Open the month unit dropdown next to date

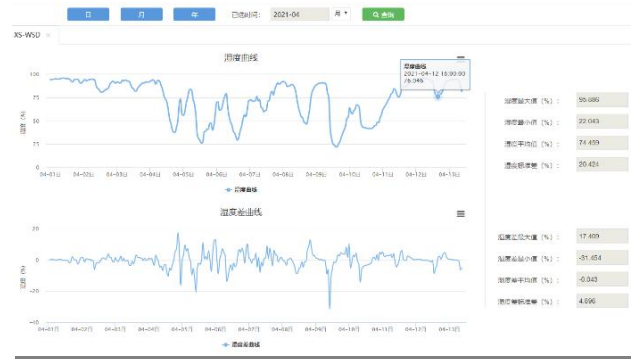click(341, 14)
